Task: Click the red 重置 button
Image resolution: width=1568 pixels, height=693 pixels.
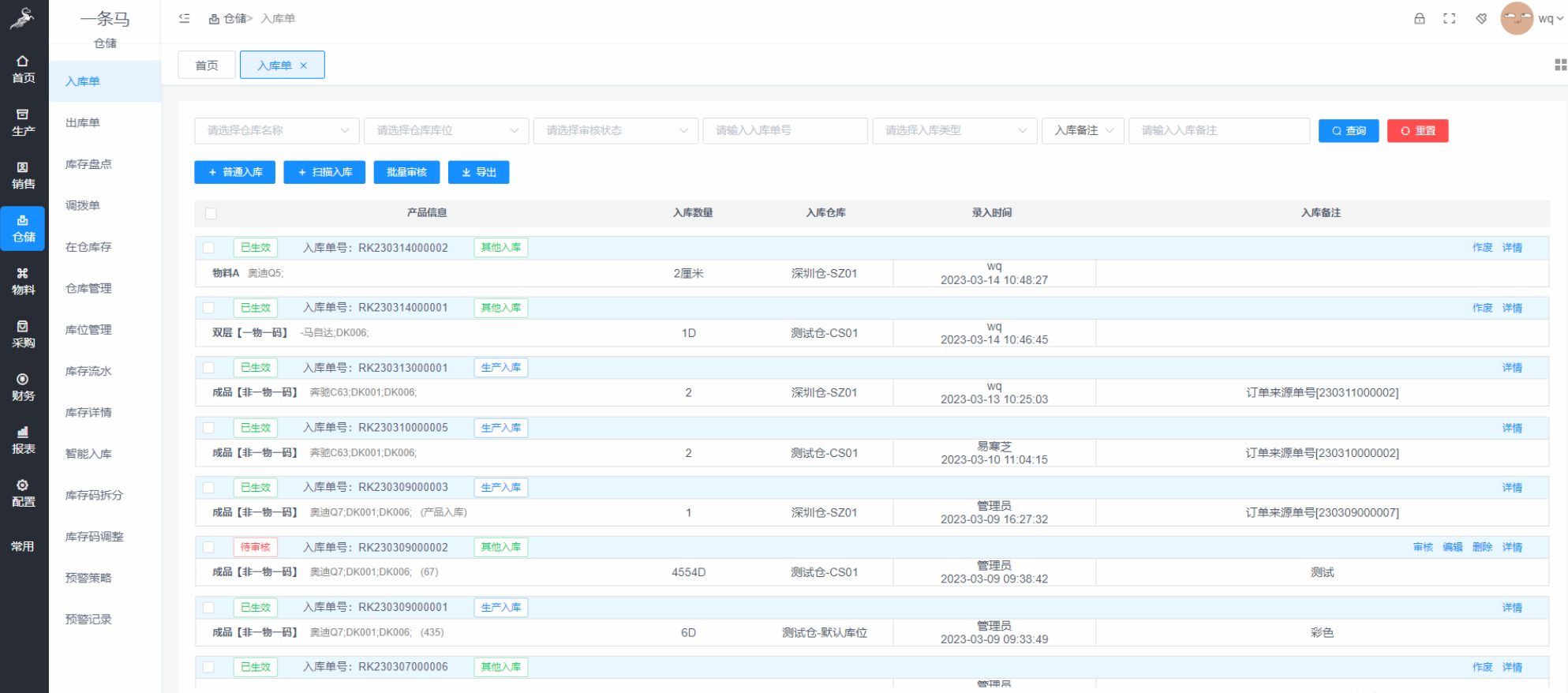Action: [x=1418, y=131]
